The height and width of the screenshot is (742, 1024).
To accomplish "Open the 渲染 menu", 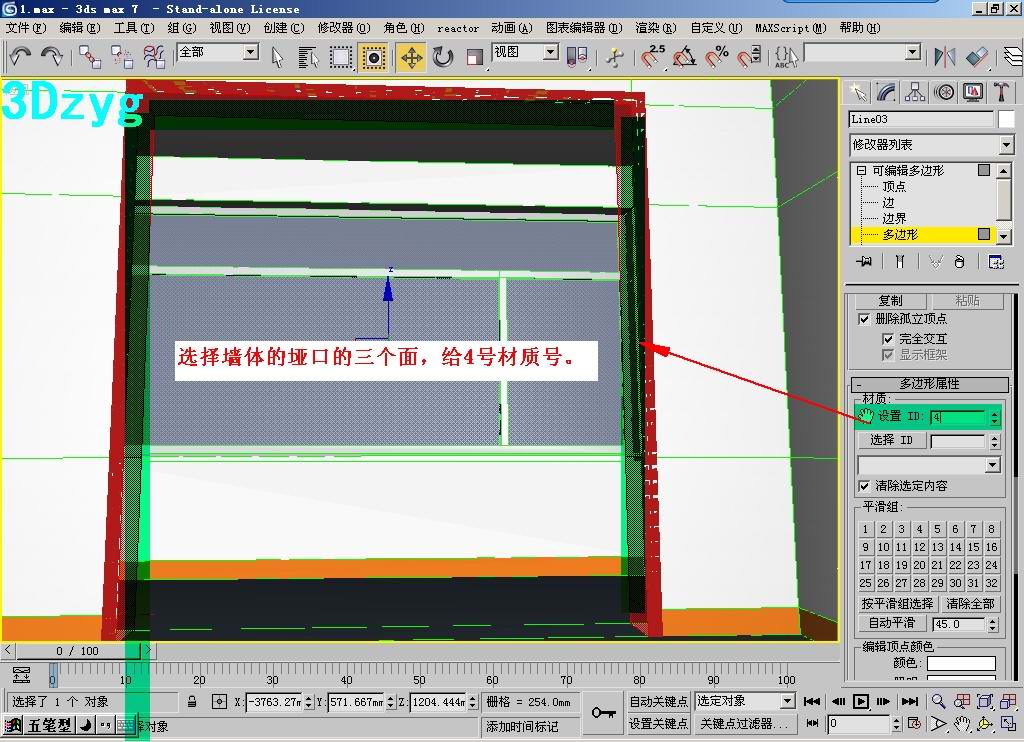I will click(x=648, y=28).
